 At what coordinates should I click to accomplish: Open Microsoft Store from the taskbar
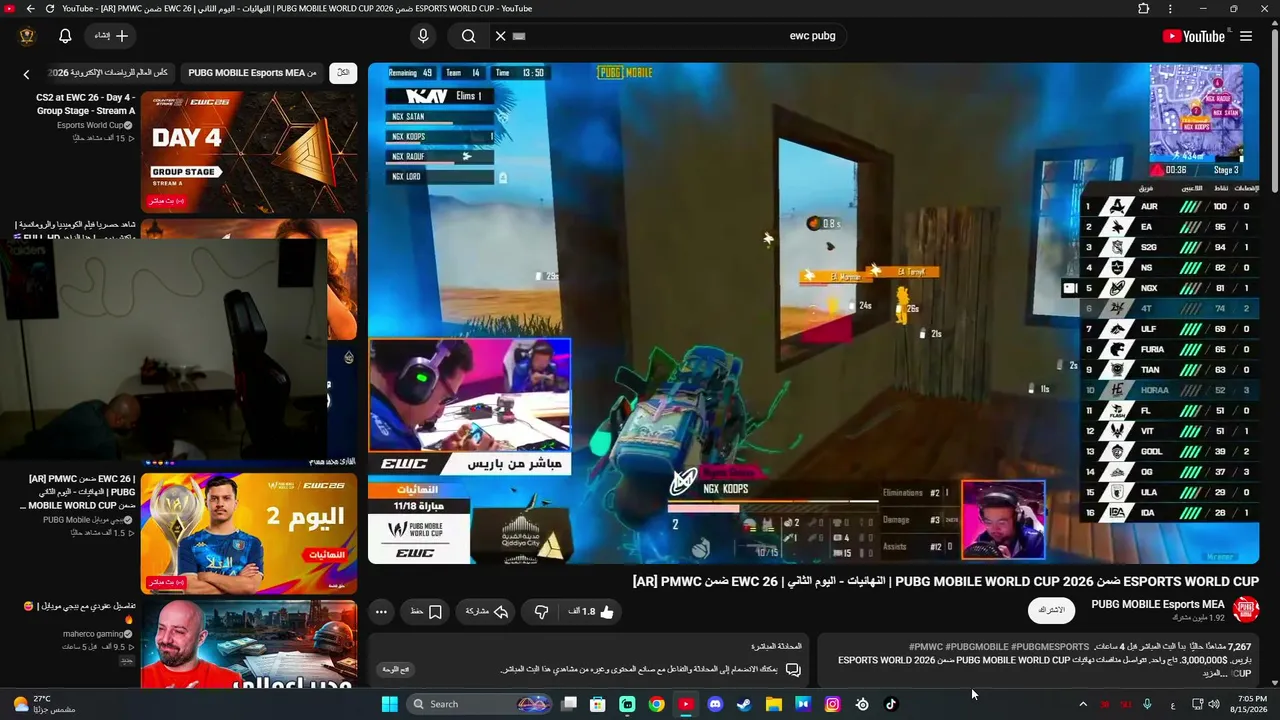598,704
